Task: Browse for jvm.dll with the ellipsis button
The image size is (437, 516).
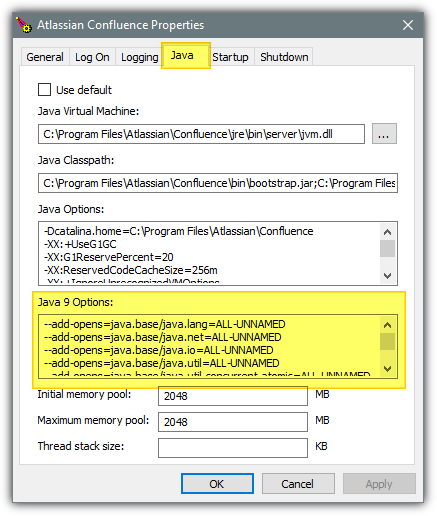Action: coord(384,134)
